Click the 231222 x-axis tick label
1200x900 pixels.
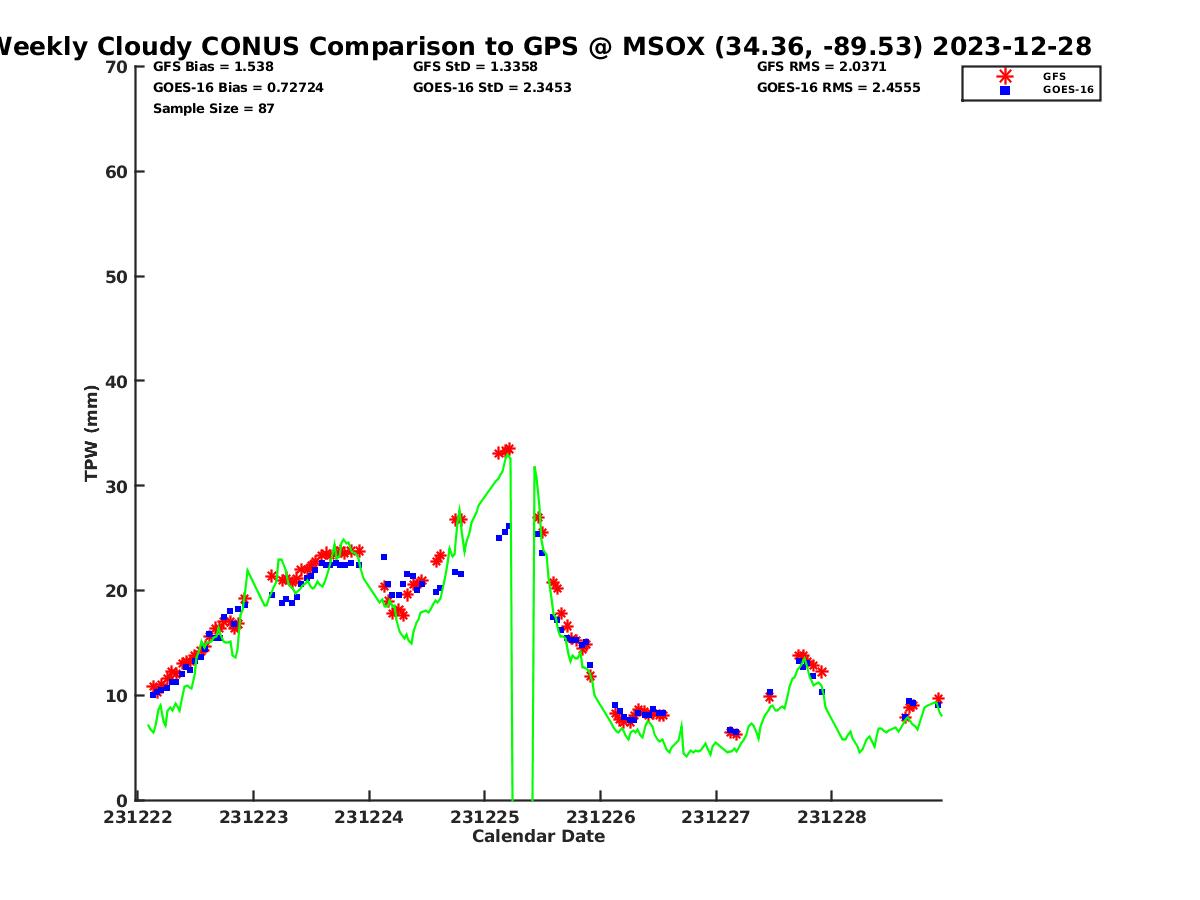(138, 817)
